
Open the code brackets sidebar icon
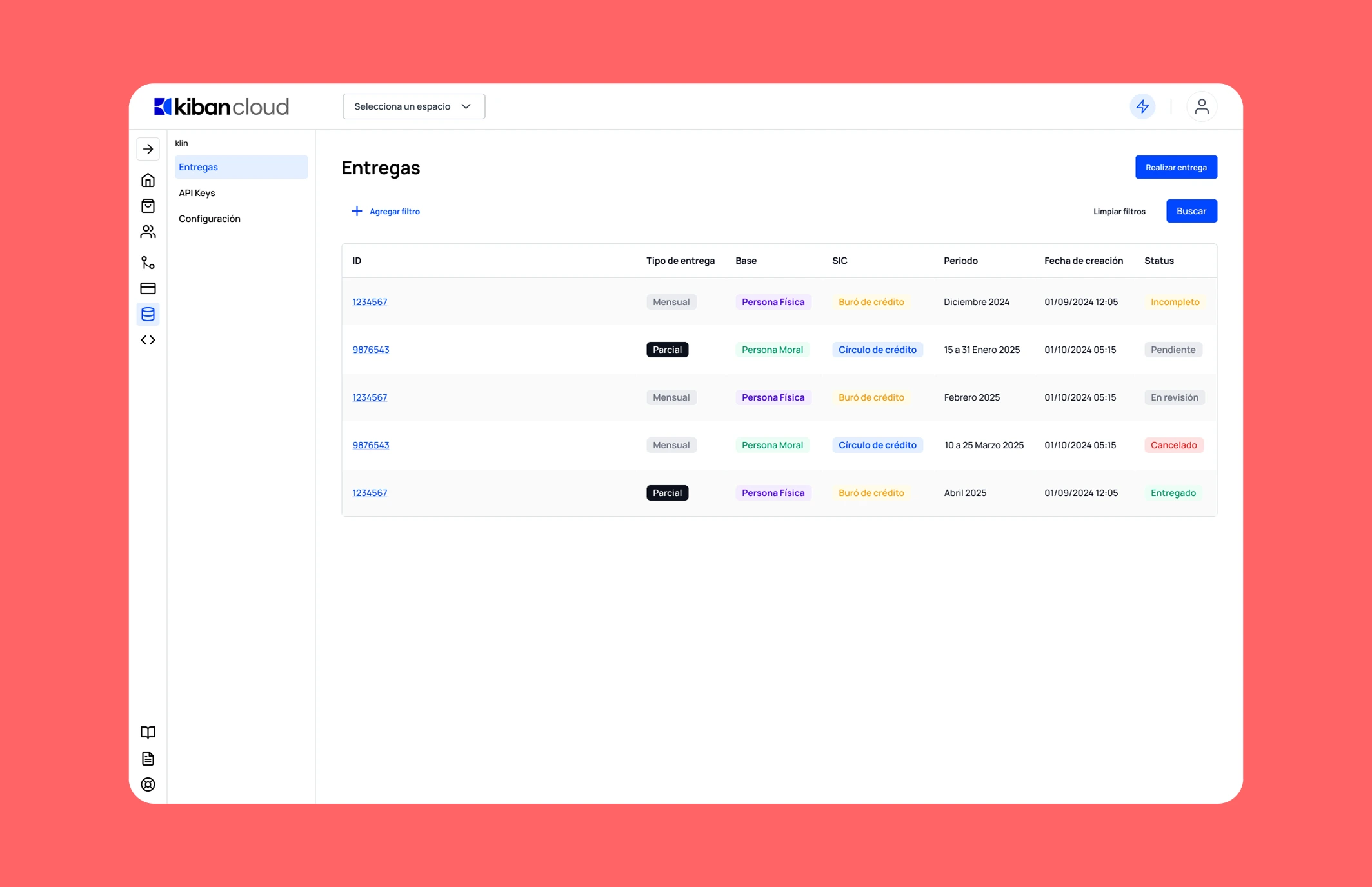(148, 340)
